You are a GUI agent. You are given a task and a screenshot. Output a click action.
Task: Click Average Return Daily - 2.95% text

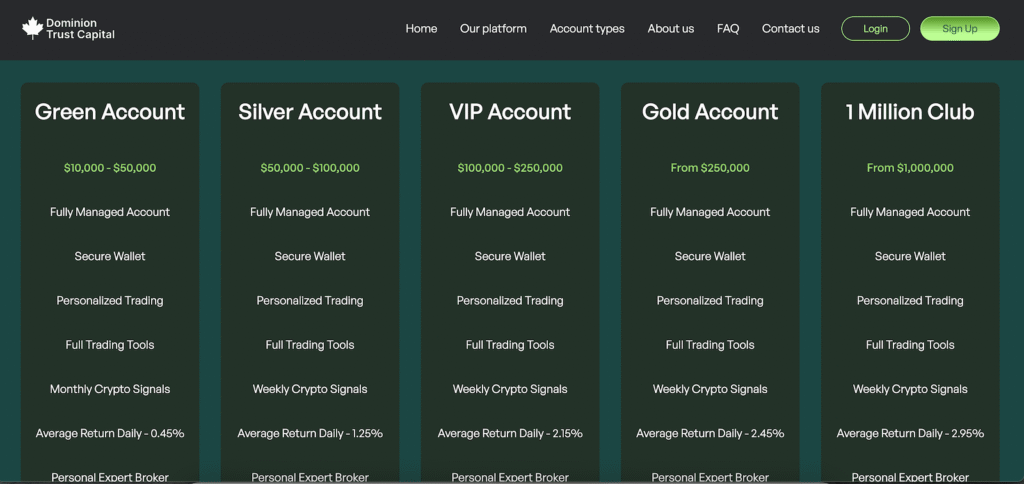coord(910,433)
